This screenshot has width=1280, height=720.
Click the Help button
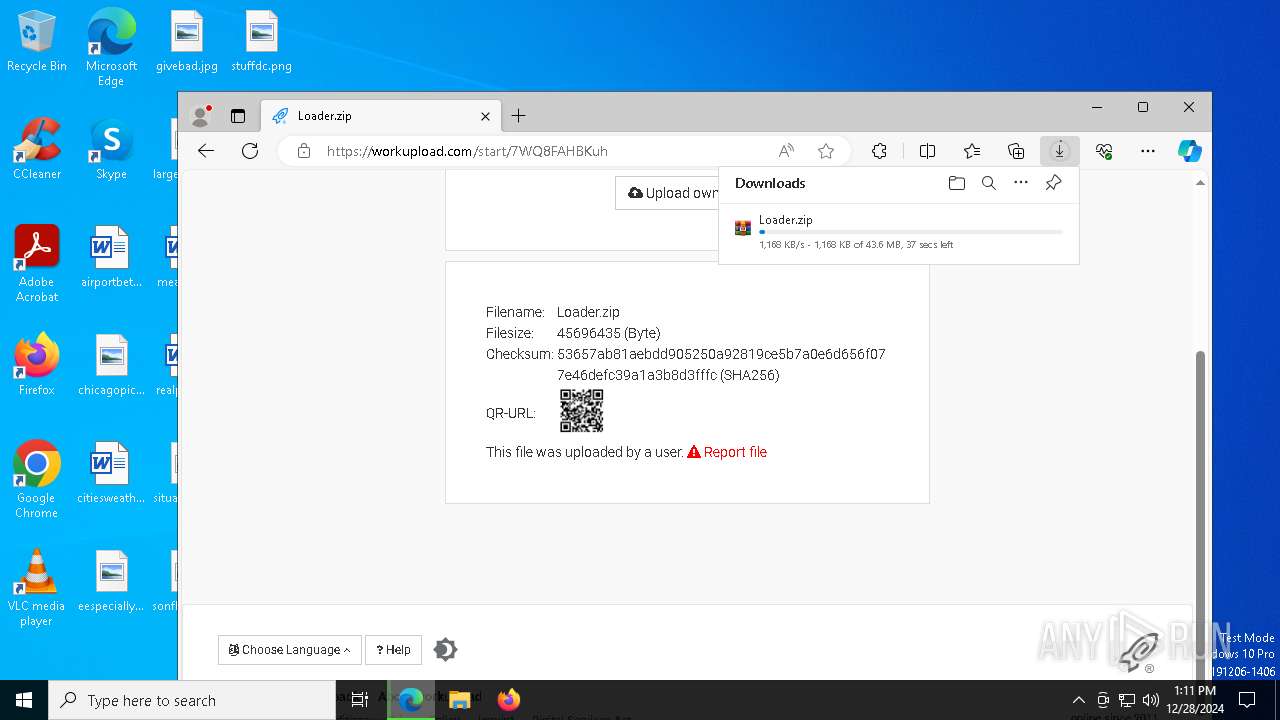393,650
